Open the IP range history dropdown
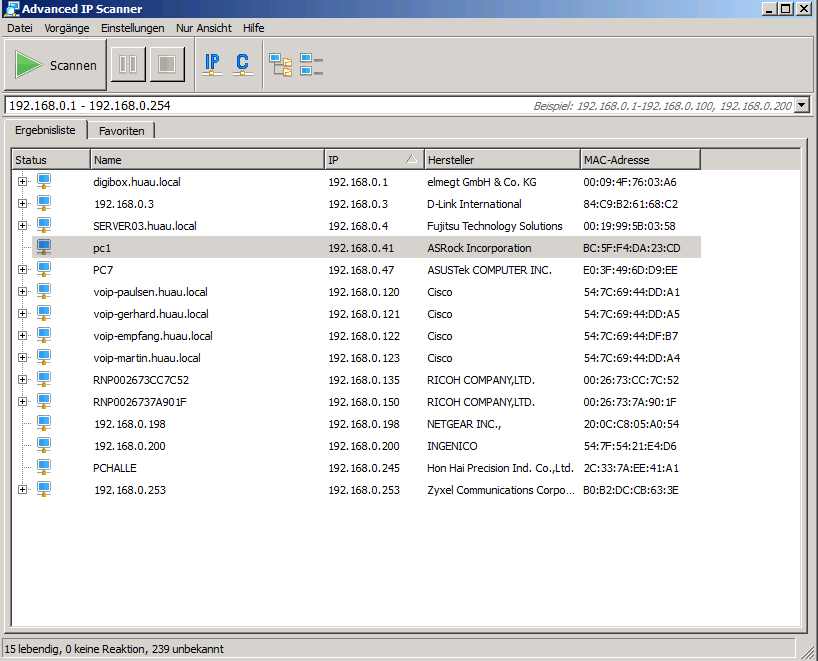This screenshot has height=661, width=818. [801, 105]
